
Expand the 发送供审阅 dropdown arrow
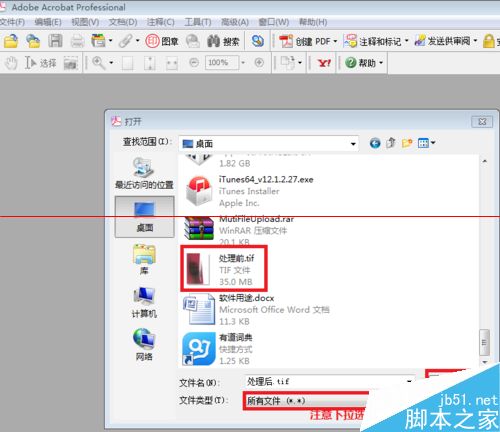pyautogui.click(x=475, y=41)
